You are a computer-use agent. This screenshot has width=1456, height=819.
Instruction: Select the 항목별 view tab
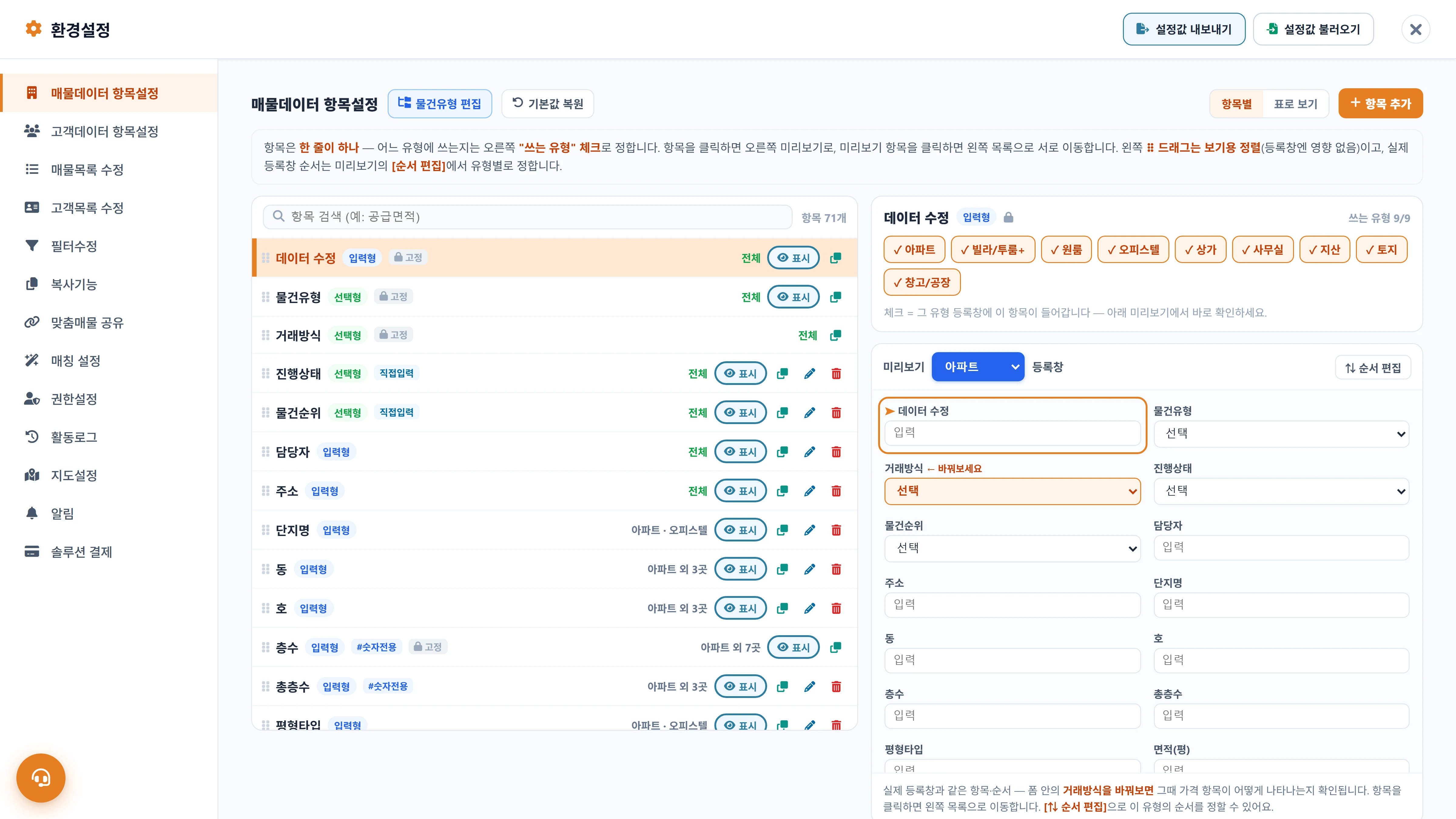1236,104
